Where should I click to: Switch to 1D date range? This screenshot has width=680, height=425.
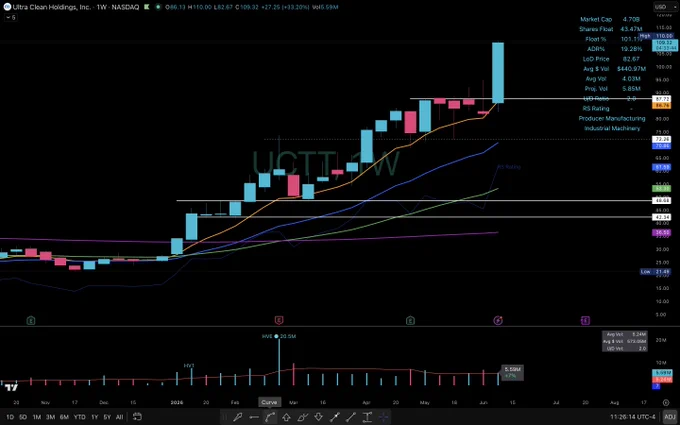10,417
